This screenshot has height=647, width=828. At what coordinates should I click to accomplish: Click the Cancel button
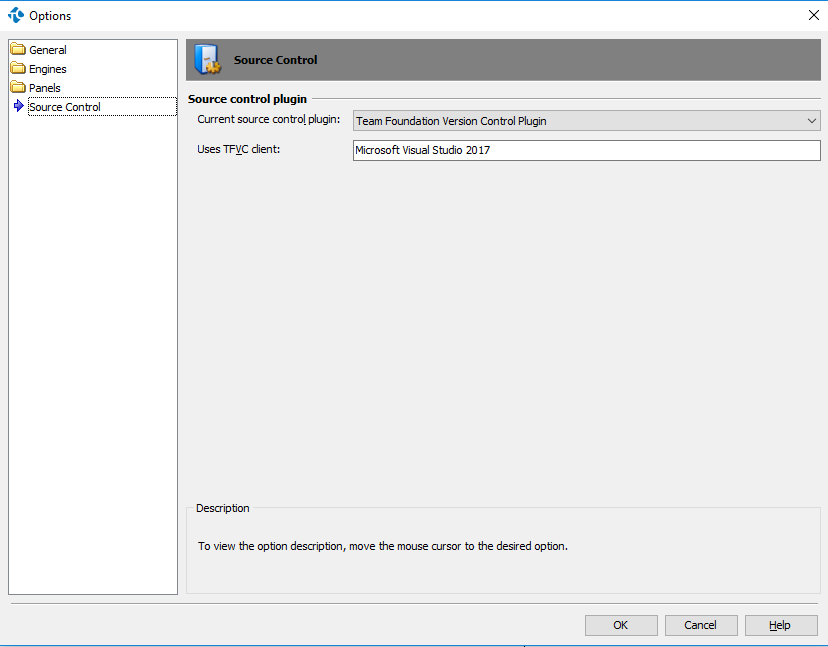(701, 625)
